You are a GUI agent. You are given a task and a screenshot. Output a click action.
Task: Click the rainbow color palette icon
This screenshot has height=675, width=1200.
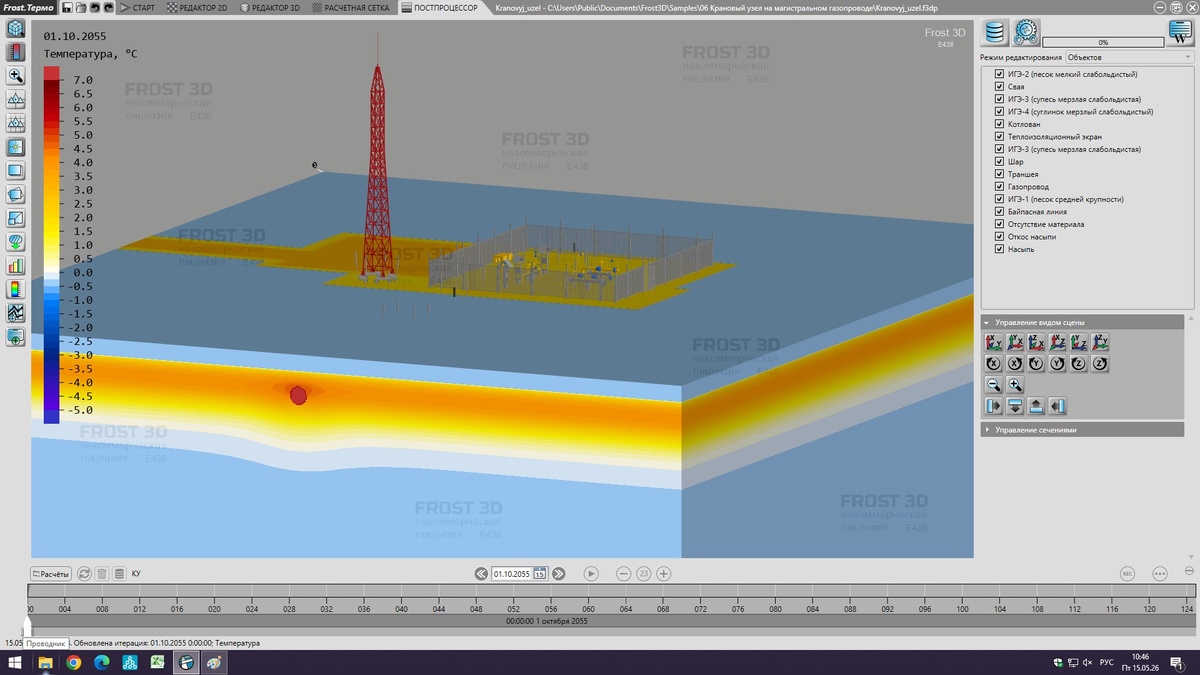[16, 289]
